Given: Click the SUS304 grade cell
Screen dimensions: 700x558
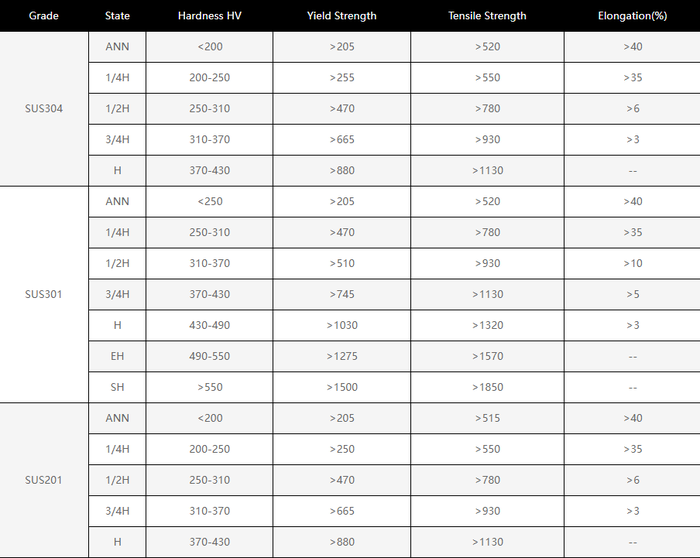Looking at the screenshot, I should [44, 108].
